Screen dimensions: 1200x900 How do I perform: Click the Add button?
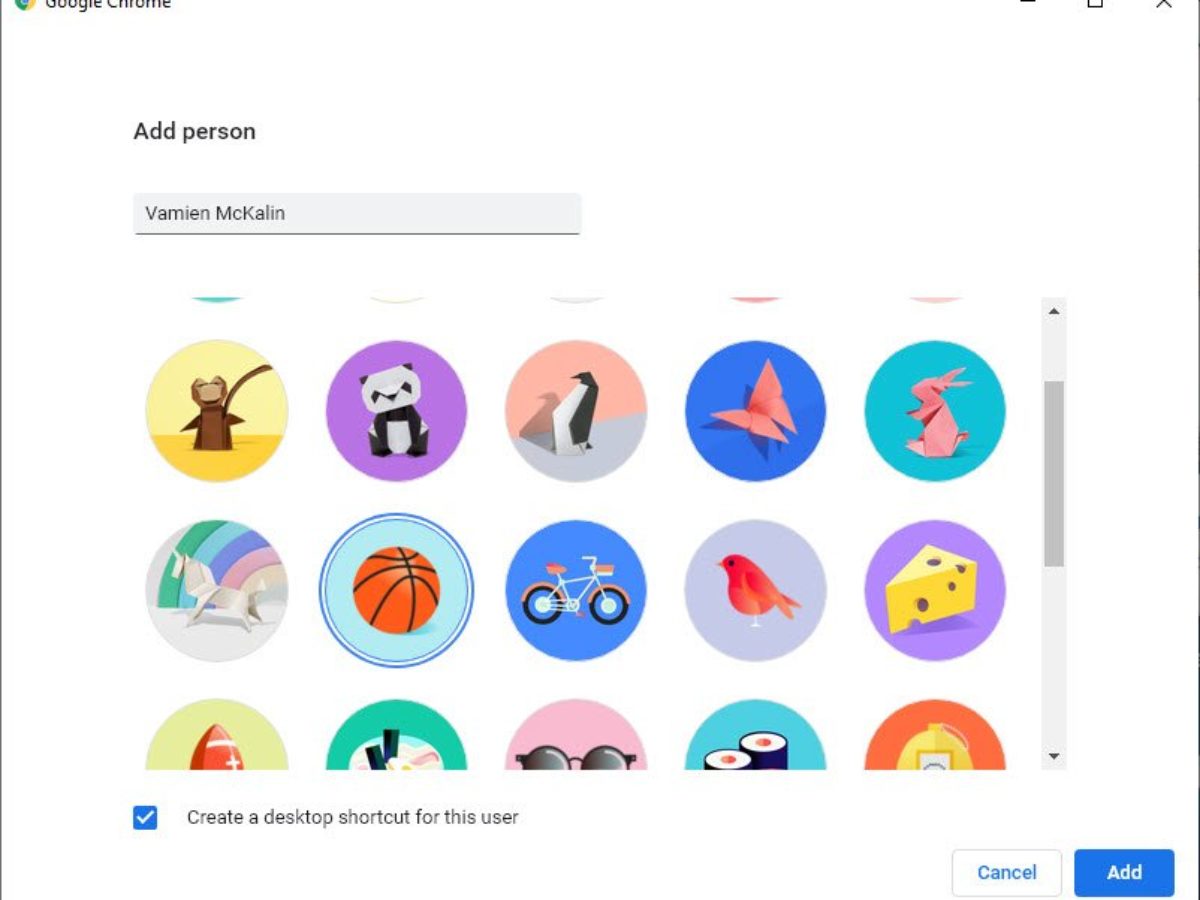[1124, 872]
